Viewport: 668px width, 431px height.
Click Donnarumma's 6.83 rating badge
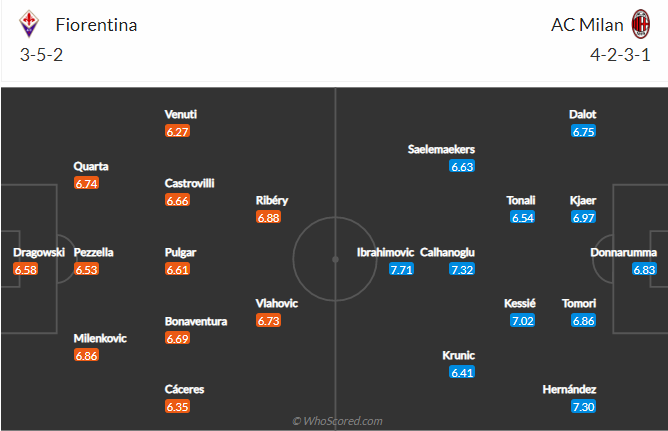pyautogui.click(x=644, y=270)
